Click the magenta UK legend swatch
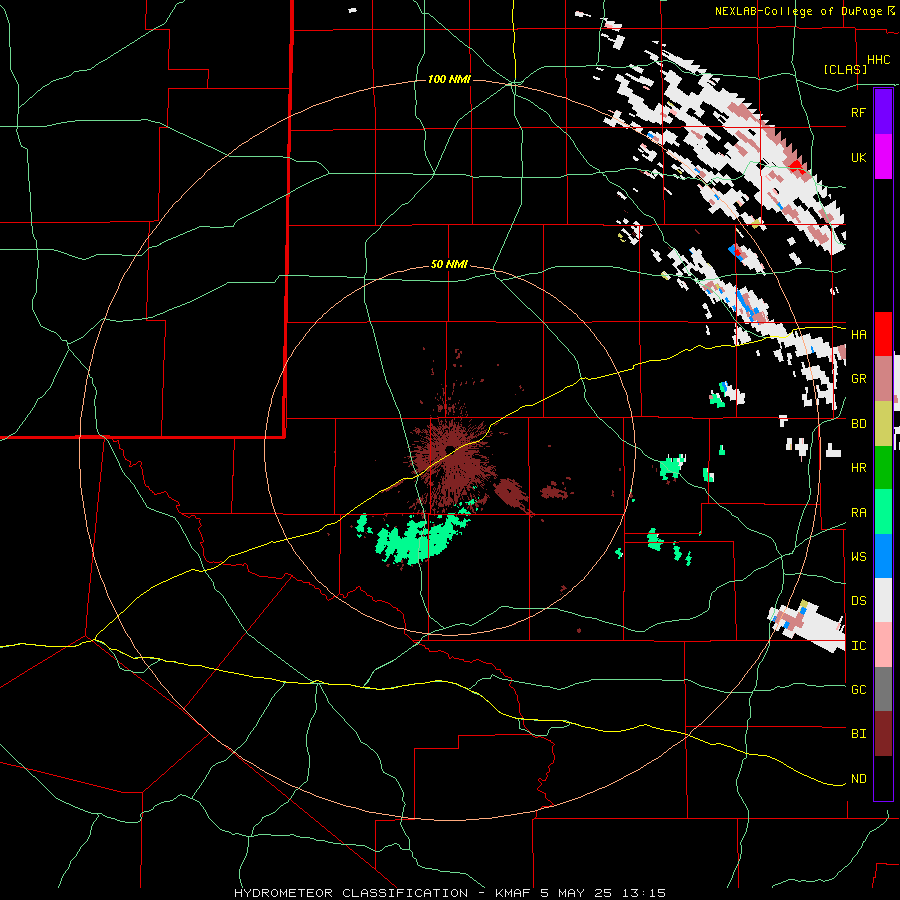Screen dimensions: 900x900 pyautogui.click(x=883, y=157)
